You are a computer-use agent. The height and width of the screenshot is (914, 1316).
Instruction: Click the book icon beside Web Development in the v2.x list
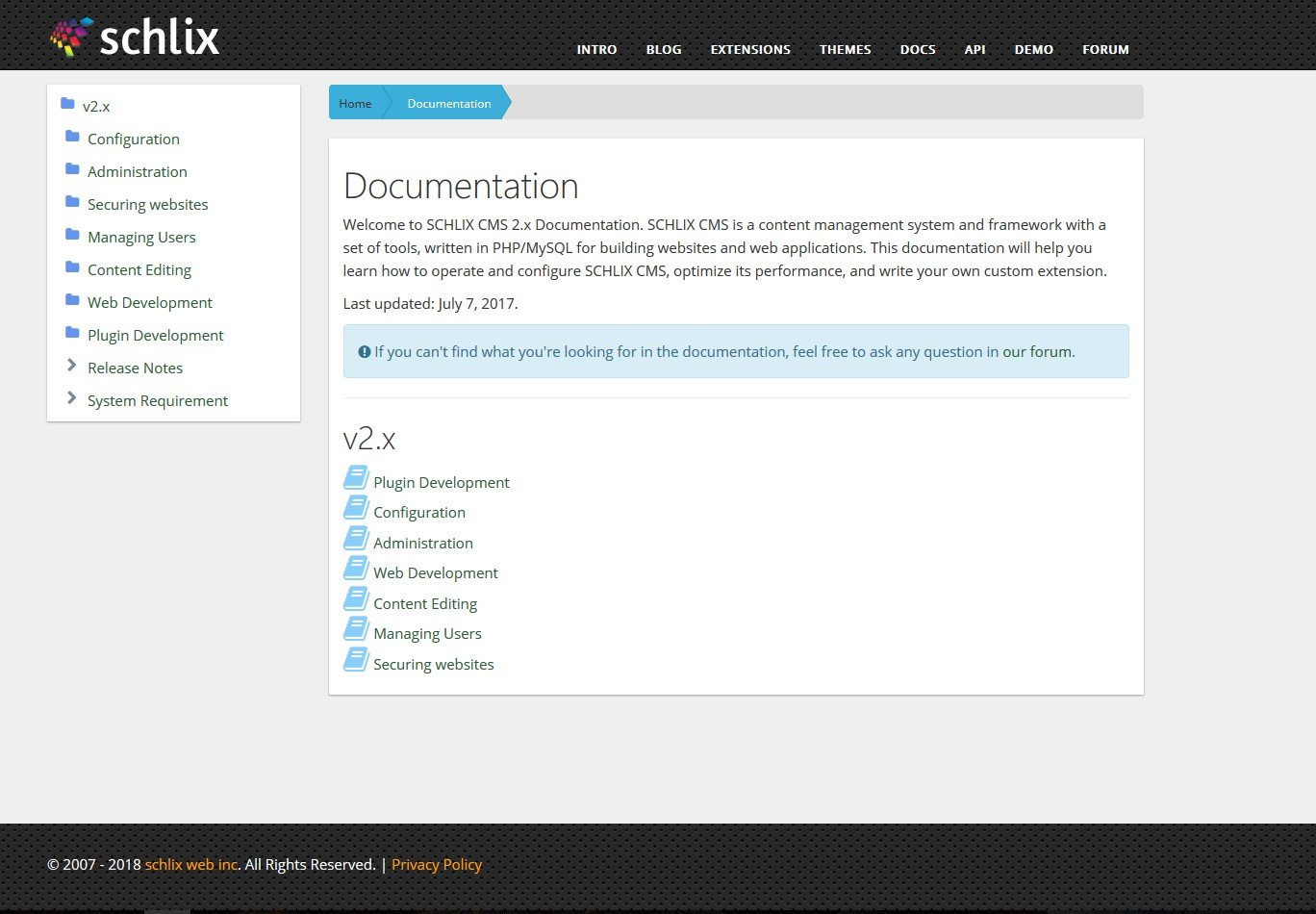pos(356,569)
